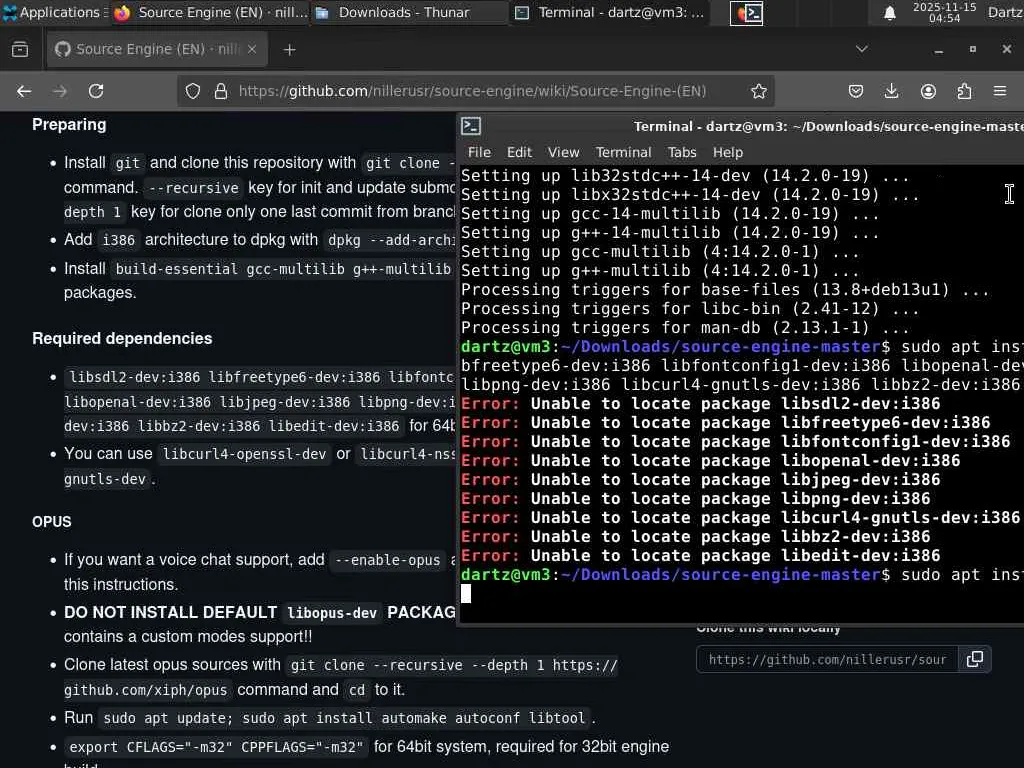
Task: Click 'Setting up gcc-multilib' terminal line
Action: point(660,252)
